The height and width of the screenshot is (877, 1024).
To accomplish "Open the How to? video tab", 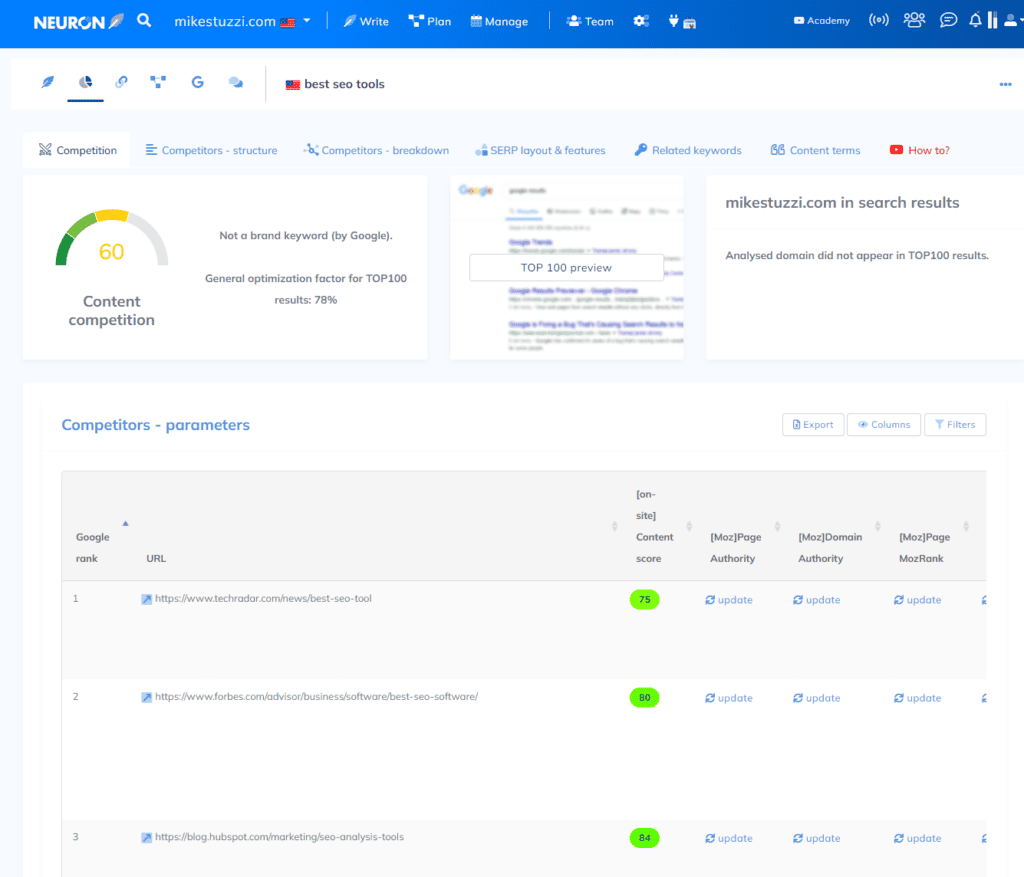I will coord(920,150).
